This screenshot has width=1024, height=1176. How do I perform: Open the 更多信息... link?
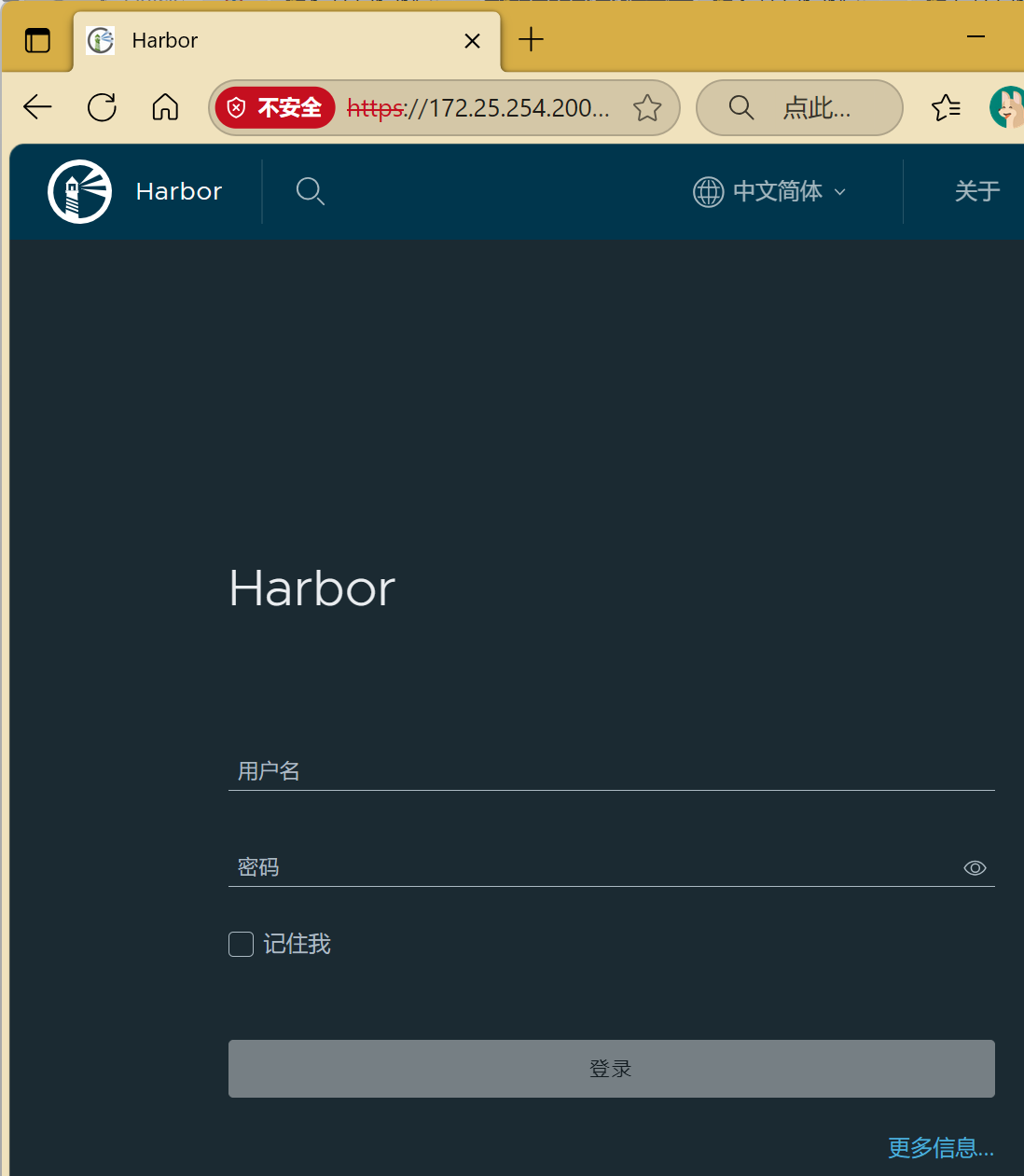941,1148
